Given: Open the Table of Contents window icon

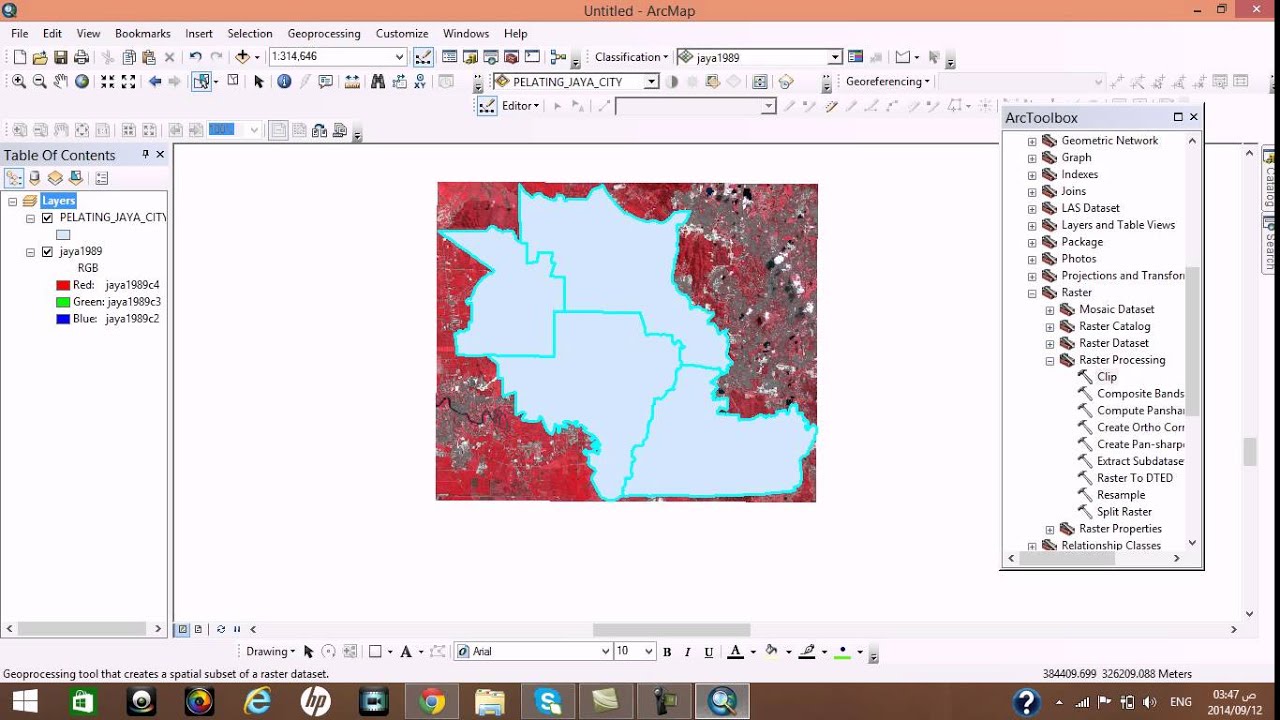Looking at the screenshot, I should pos(450,57).
